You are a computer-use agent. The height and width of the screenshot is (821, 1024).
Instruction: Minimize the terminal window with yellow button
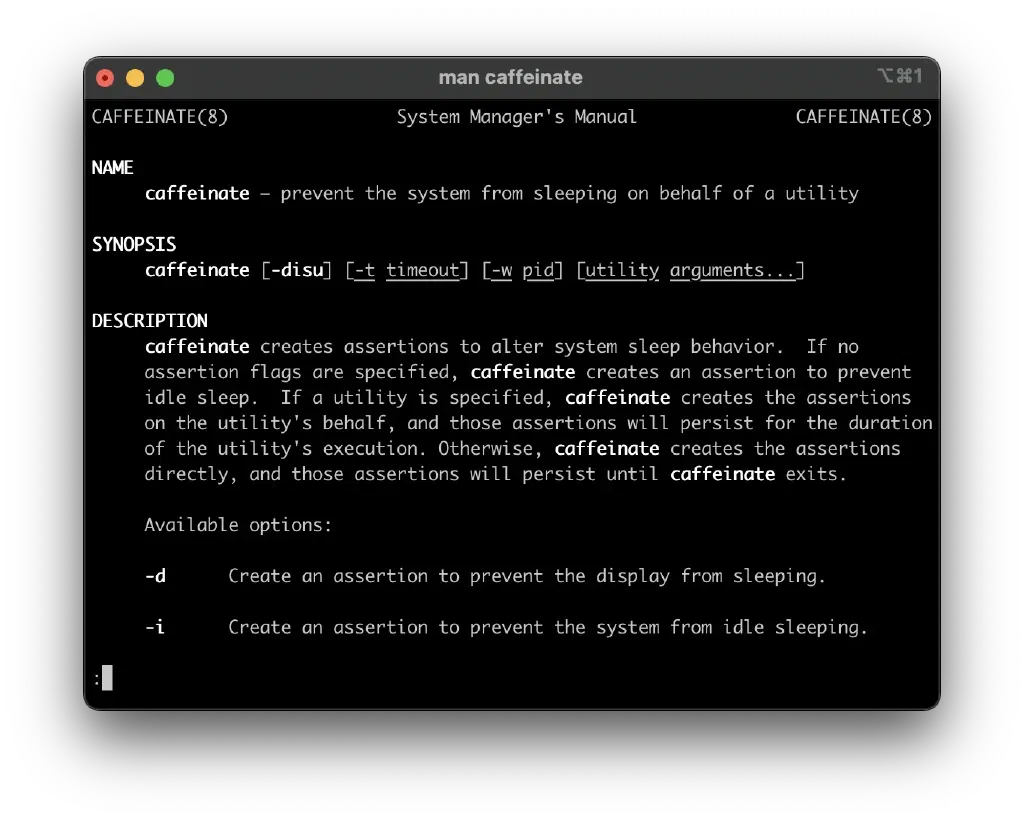pyautogui.click(x=135, y=78)
